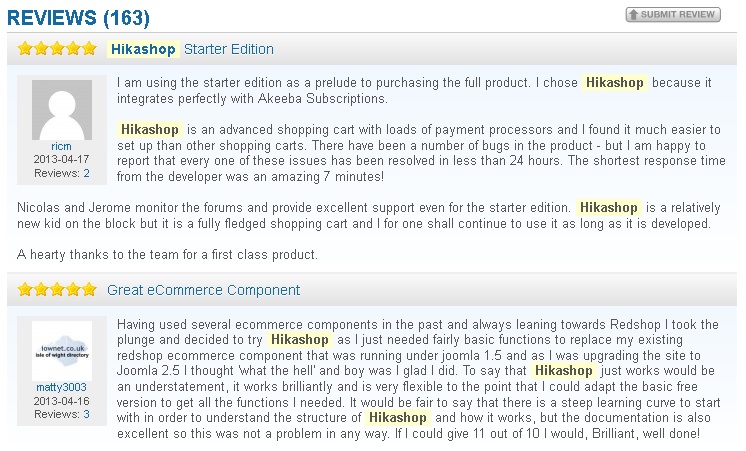View ricm's 2 reviews count link
746x451 pixels.
tap(86, 173)
